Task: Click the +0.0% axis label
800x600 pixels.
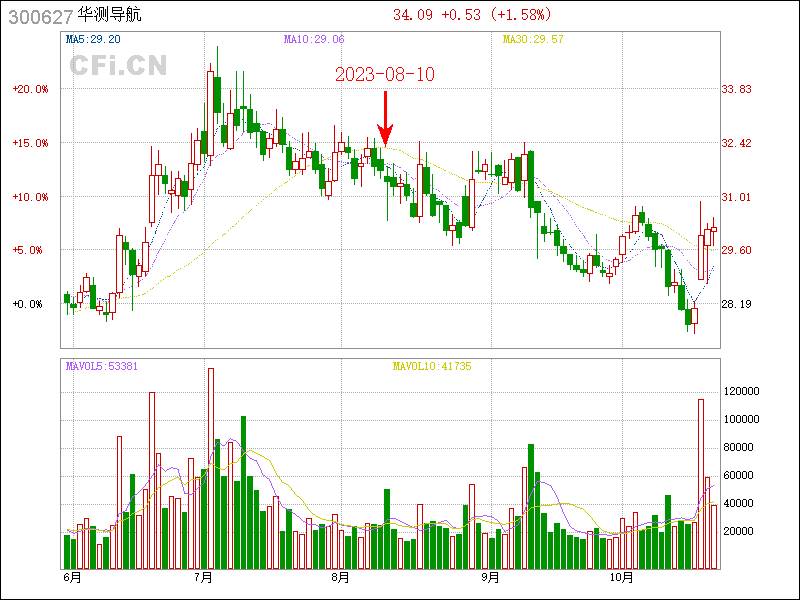Action: [x=28, y=304]
